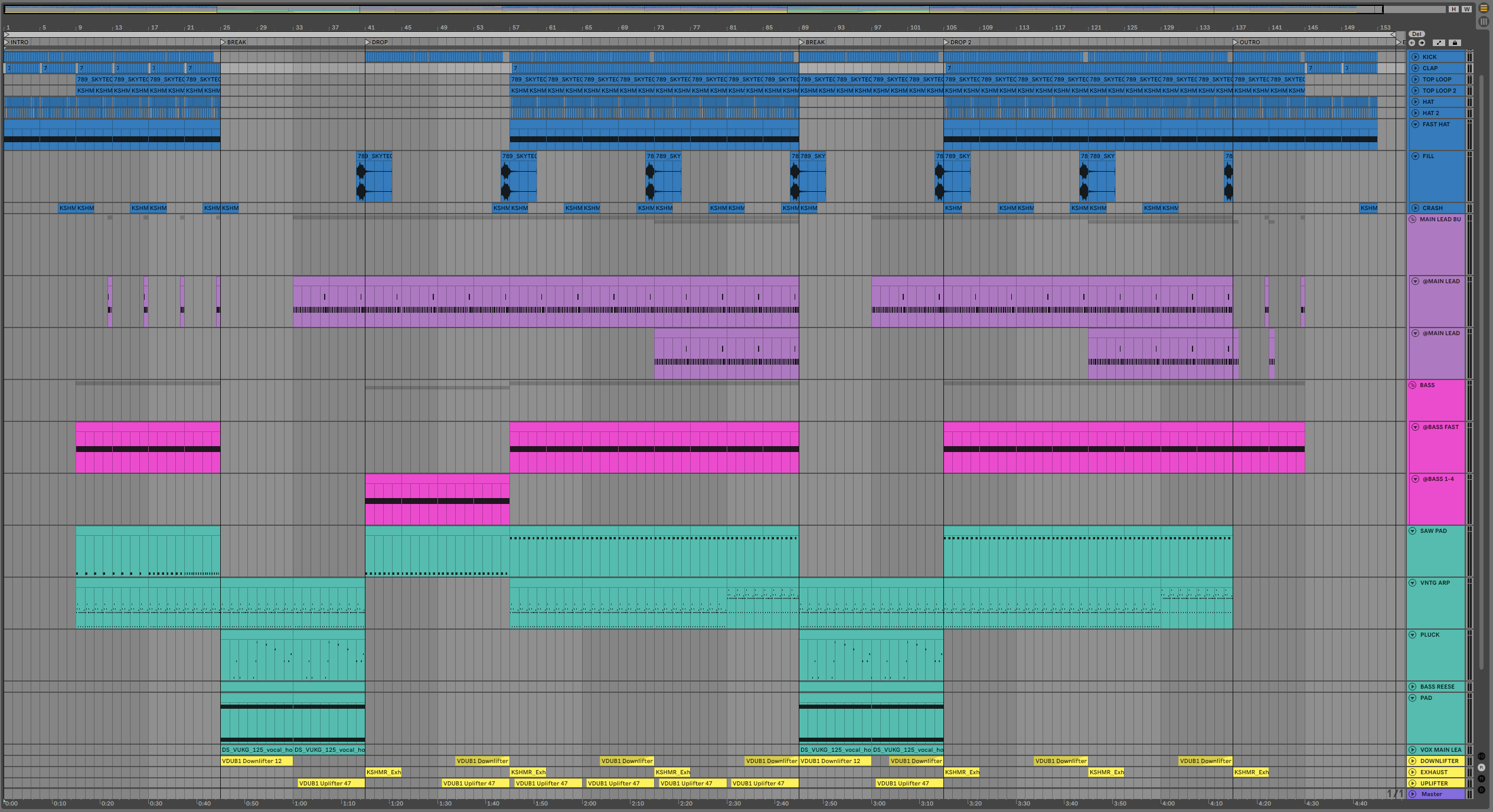Jump to the OUTRO locator
This screenshot has height=812, width=1493.
point(1236,42)
